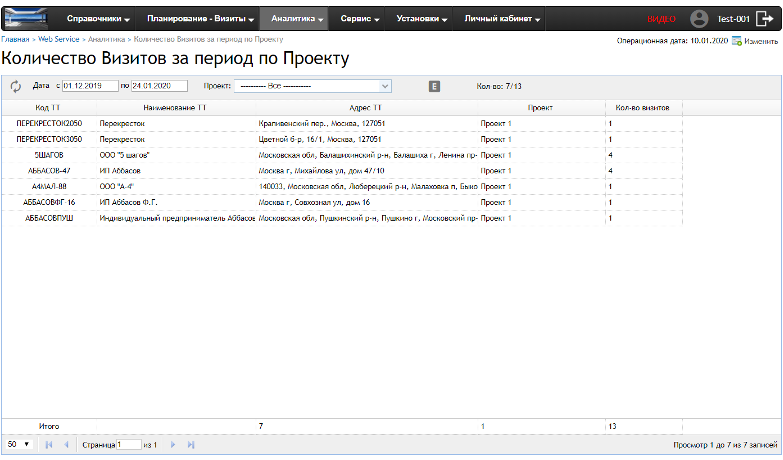783x460 pixels.
Task: Open the Сервис menu
Action: pos(360,19)
